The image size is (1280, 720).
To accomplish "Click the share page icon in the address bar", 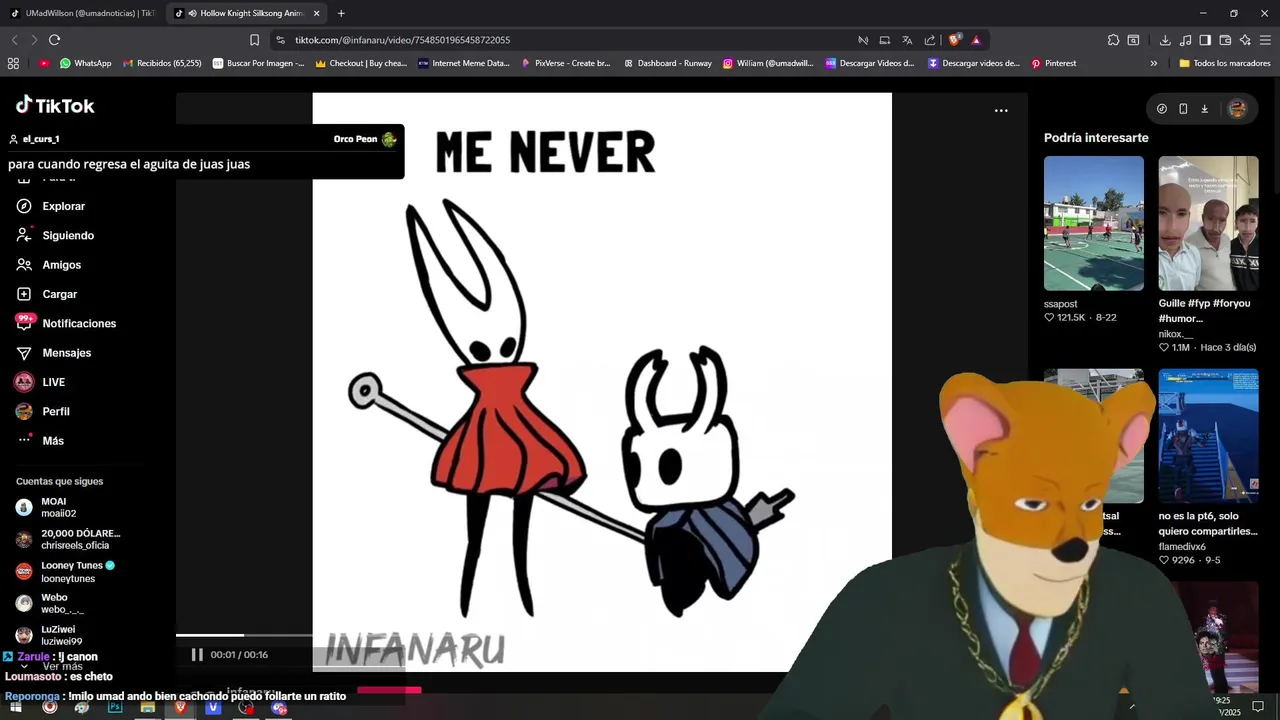I will click(930, 40).
